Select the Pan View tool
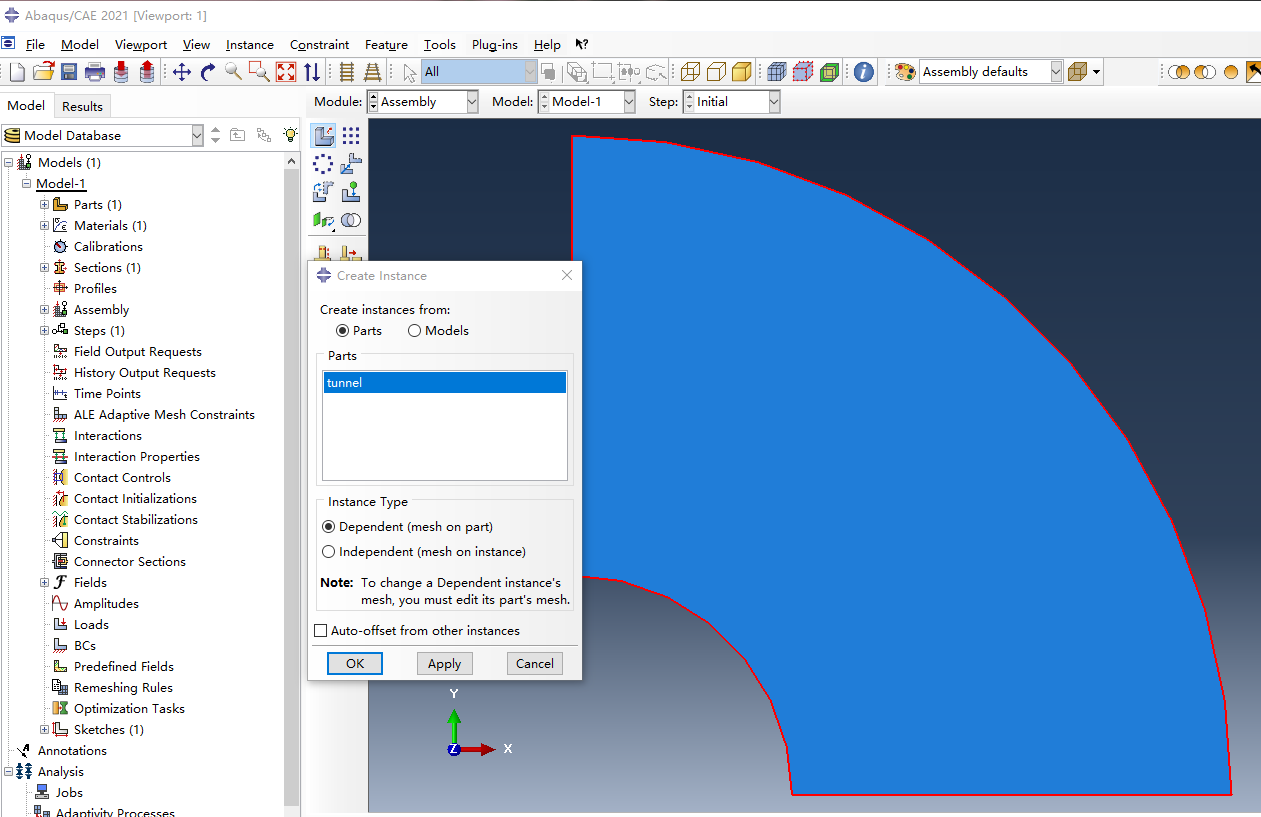 pyautogui.click(x=182, y=72)
